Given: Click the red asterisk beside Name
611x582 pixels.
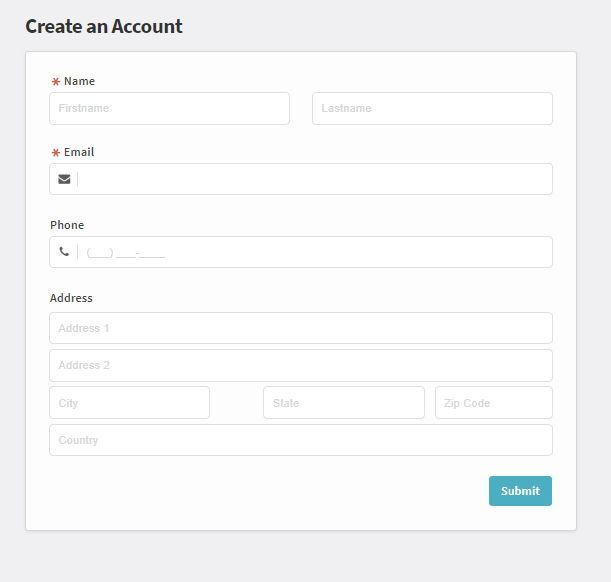Looking at the screenshot, I should (56, 81).
